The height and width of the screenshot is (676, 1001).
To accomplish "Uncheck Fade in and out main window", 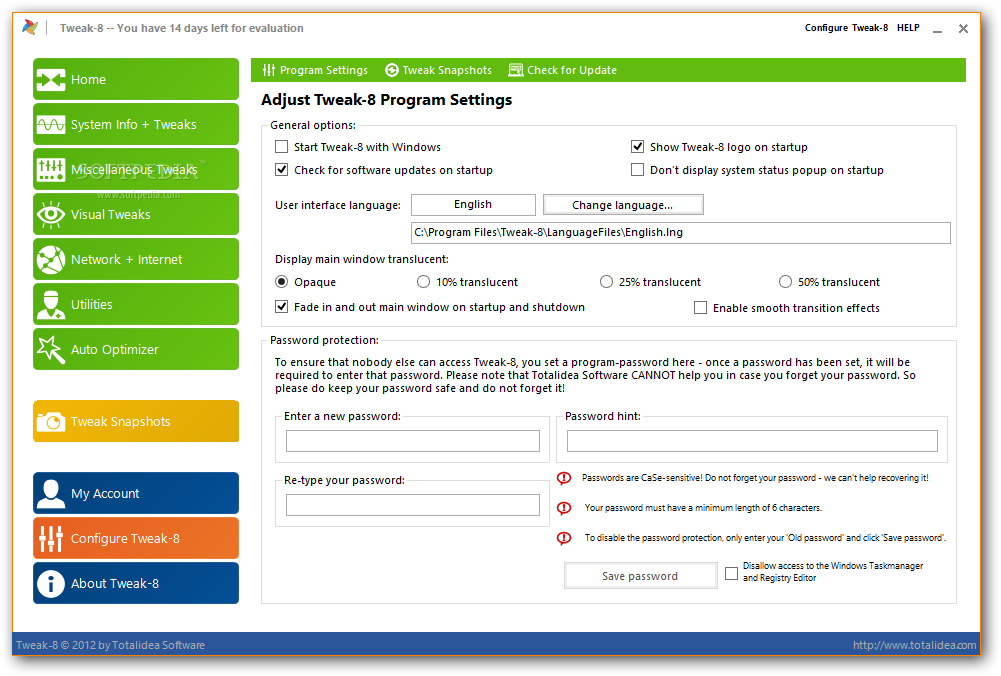I will coord(282,307).
